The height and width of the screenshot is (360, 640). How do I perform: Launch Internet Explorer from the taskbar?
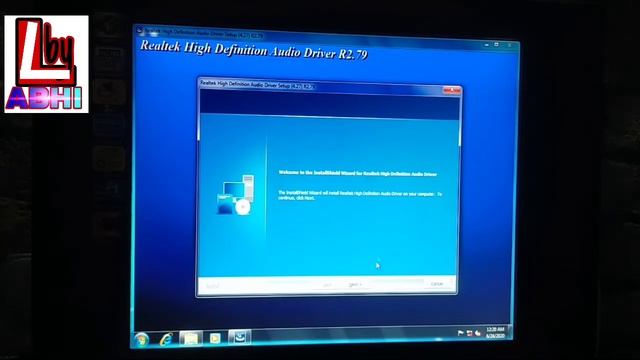coord(166,339)
